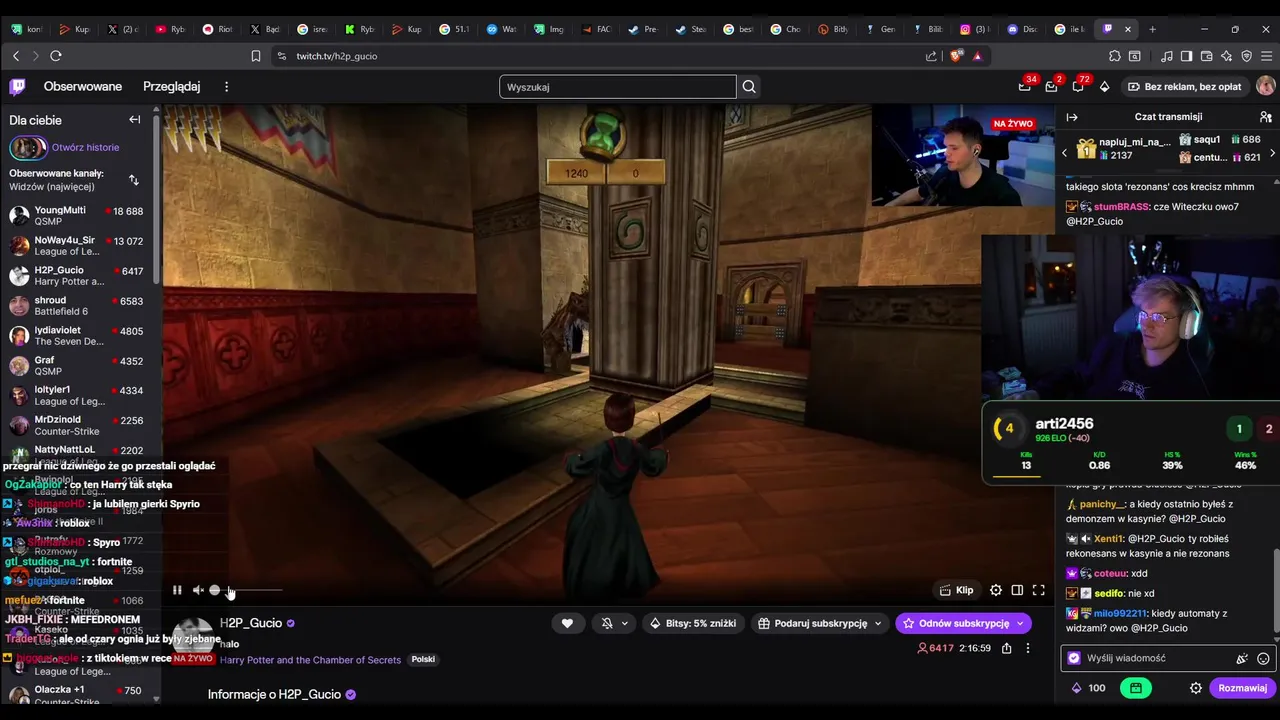Create a clip with Klip button
1280x720 pixels.
[x=957, y=590]
